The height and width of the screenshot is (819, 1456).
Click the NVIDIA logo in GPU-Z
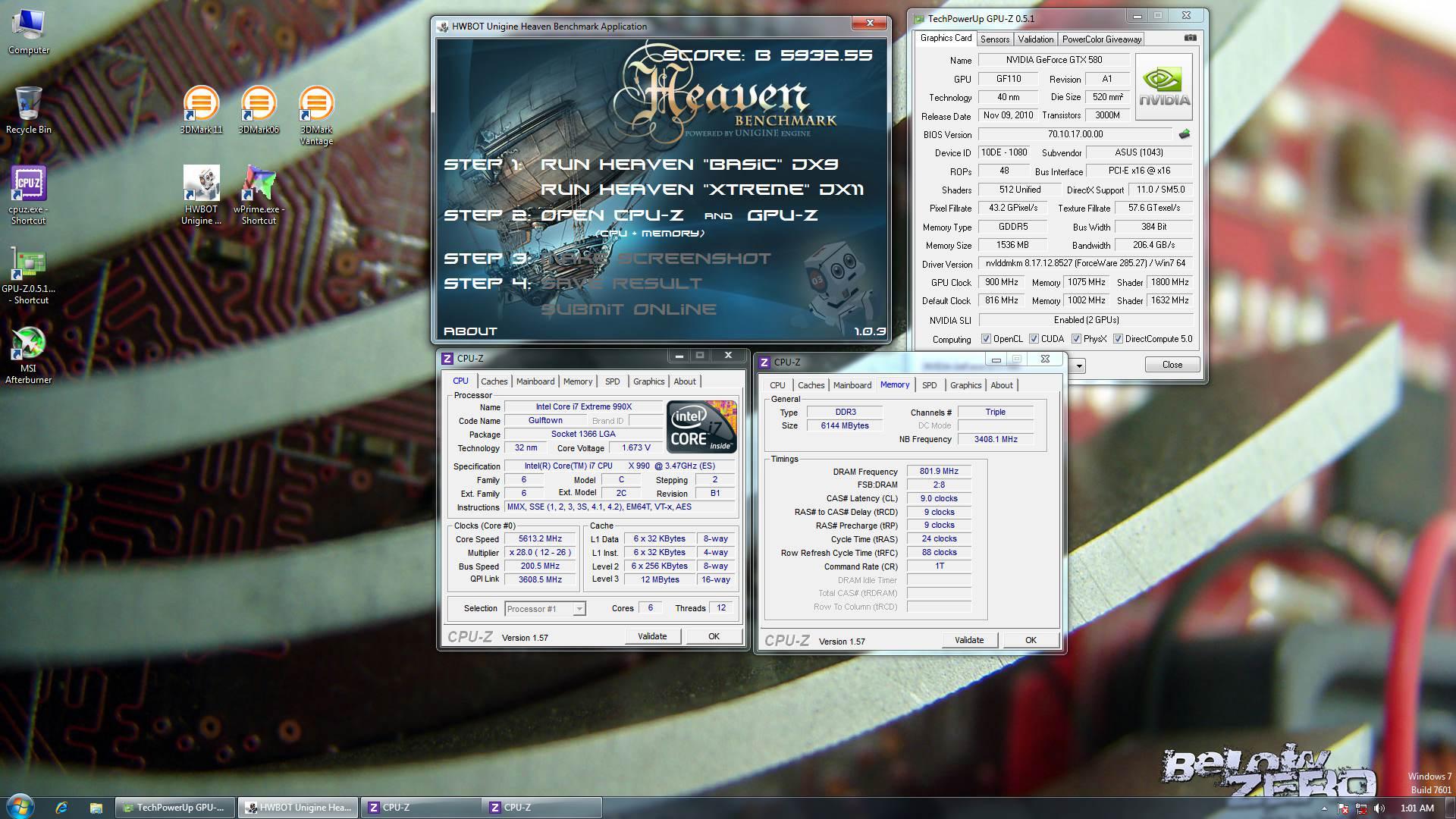pyautogui.click(x=1165, y=87)
